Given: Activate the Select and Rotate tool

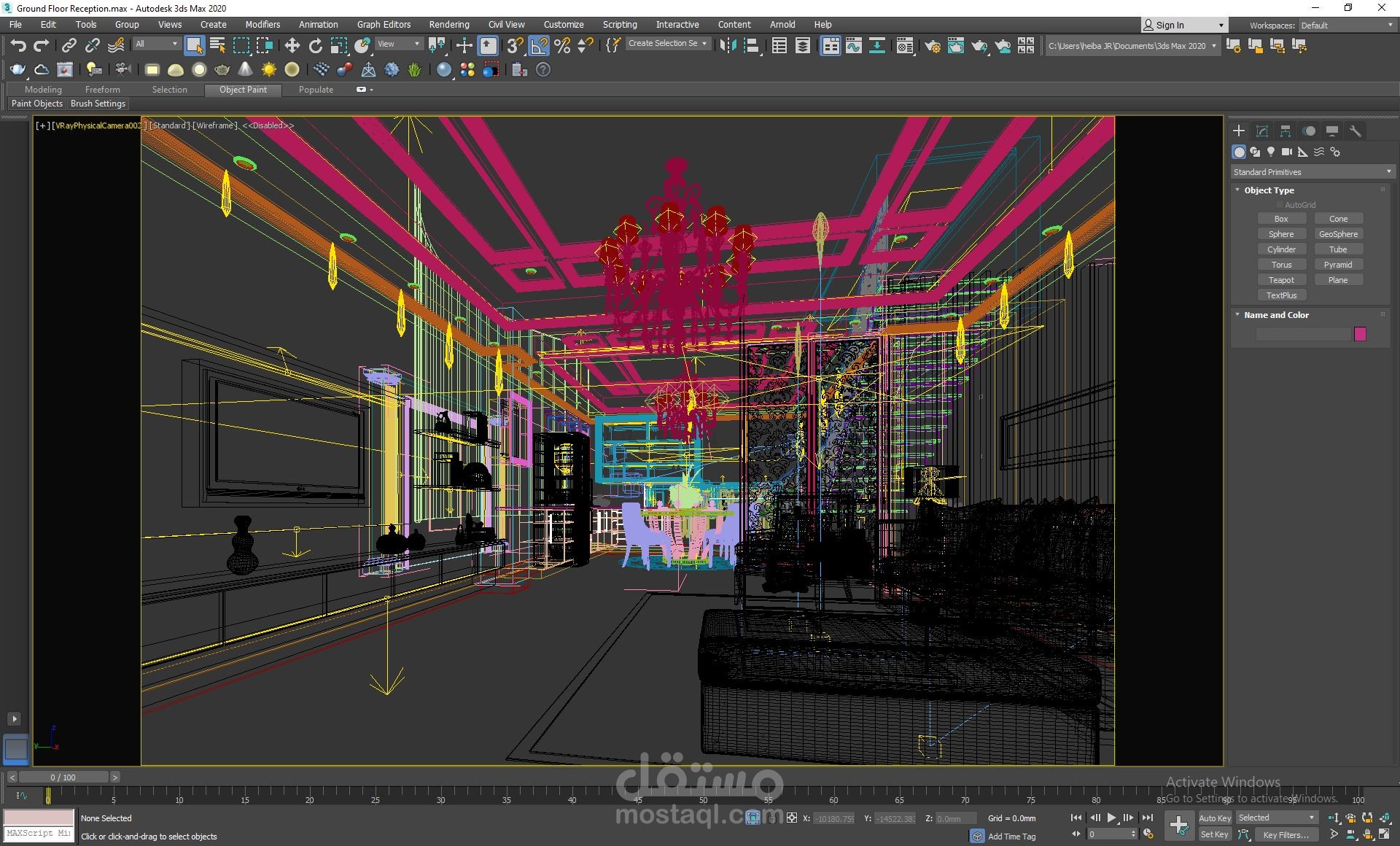Looking at the screenshot, I should pyautogui.click(x=315, y=46).
